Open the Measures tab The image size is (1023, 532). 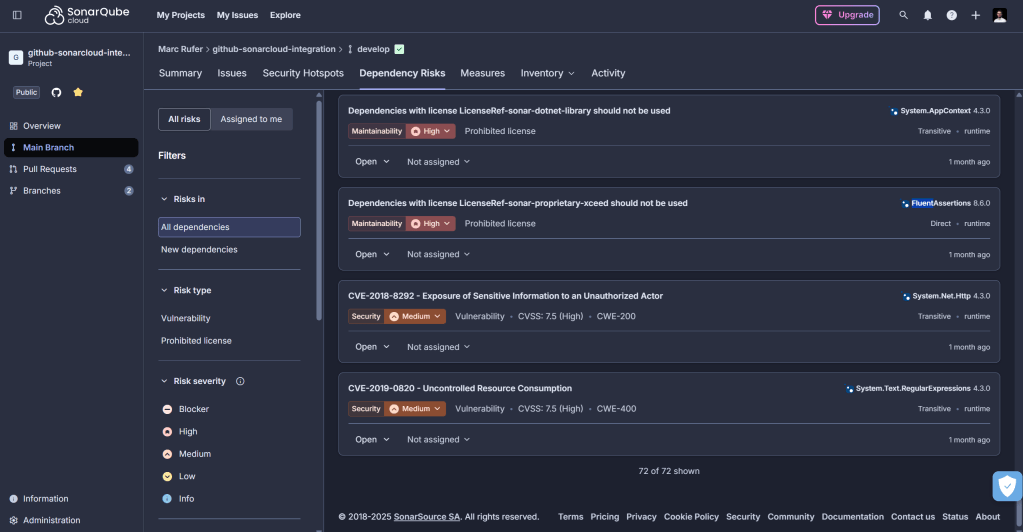click(482, 73)
